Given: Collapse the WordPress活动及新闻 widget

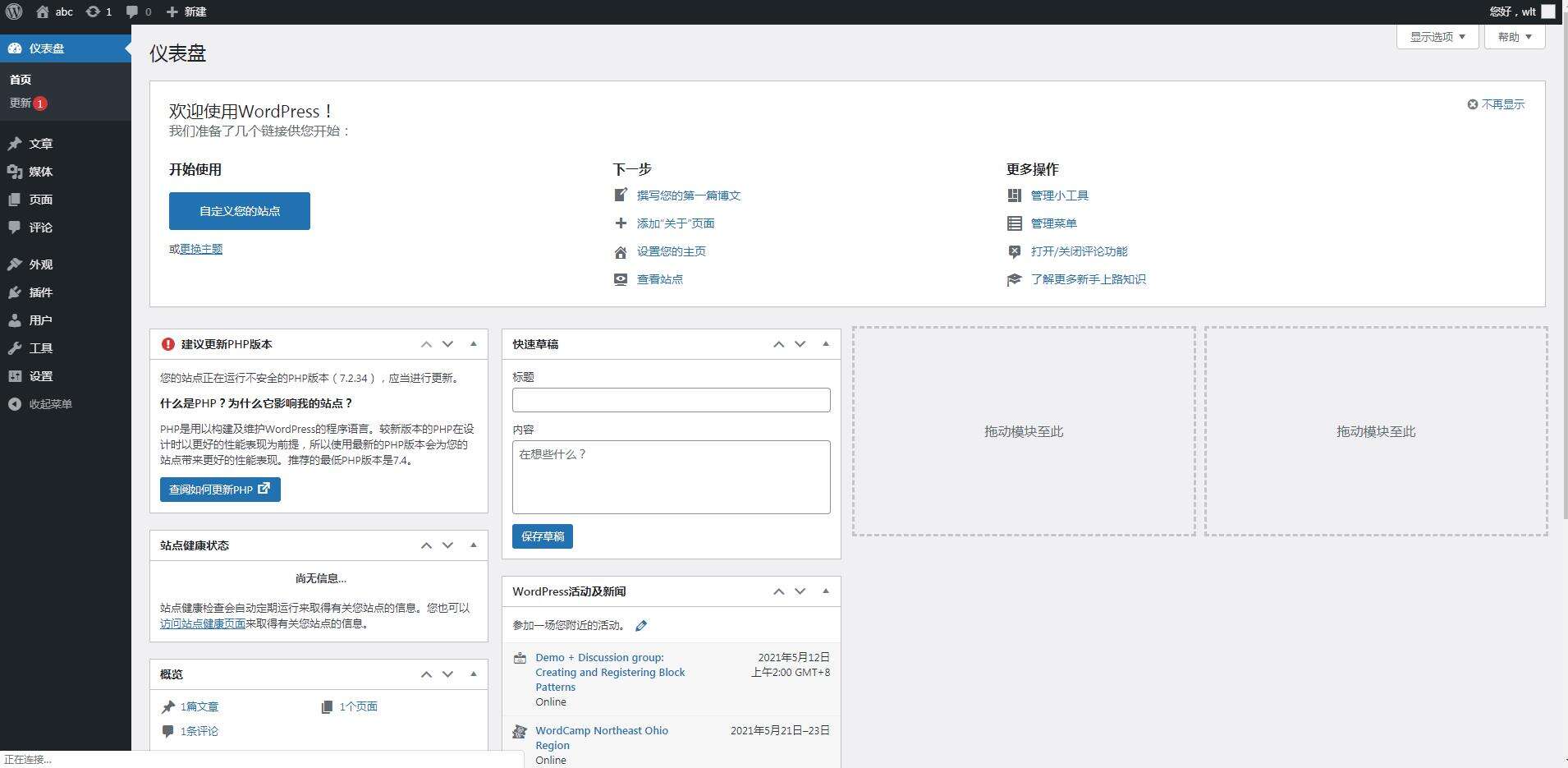Looking at the screenshot, I should pos(826,591).
